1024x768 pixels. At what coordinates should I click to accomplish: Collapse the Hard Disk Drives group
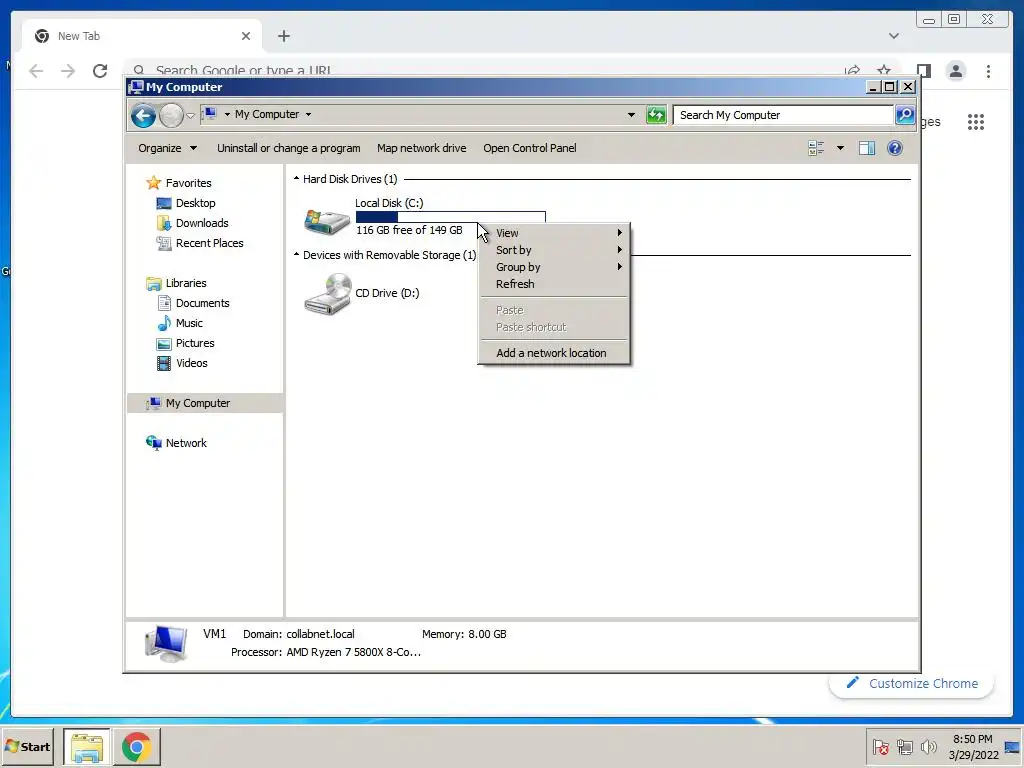[x=296, y=178]
